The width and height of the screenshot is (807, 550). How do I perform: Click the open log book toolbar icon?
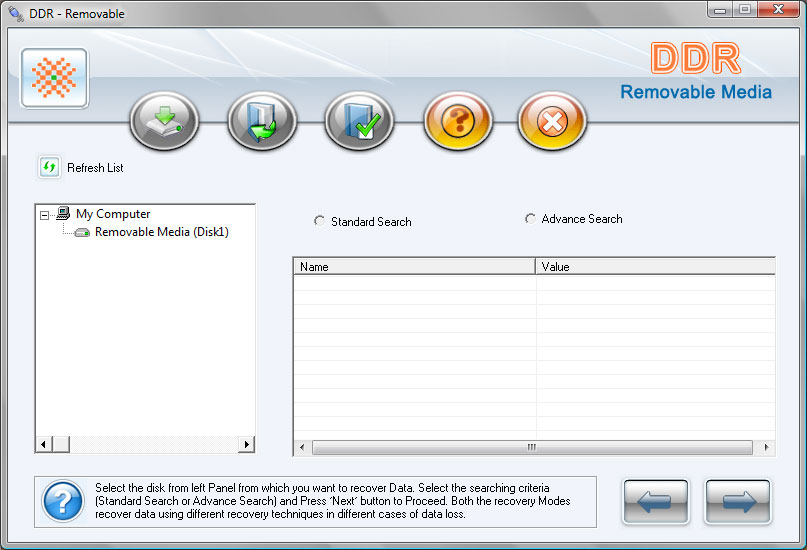(262, 122)
